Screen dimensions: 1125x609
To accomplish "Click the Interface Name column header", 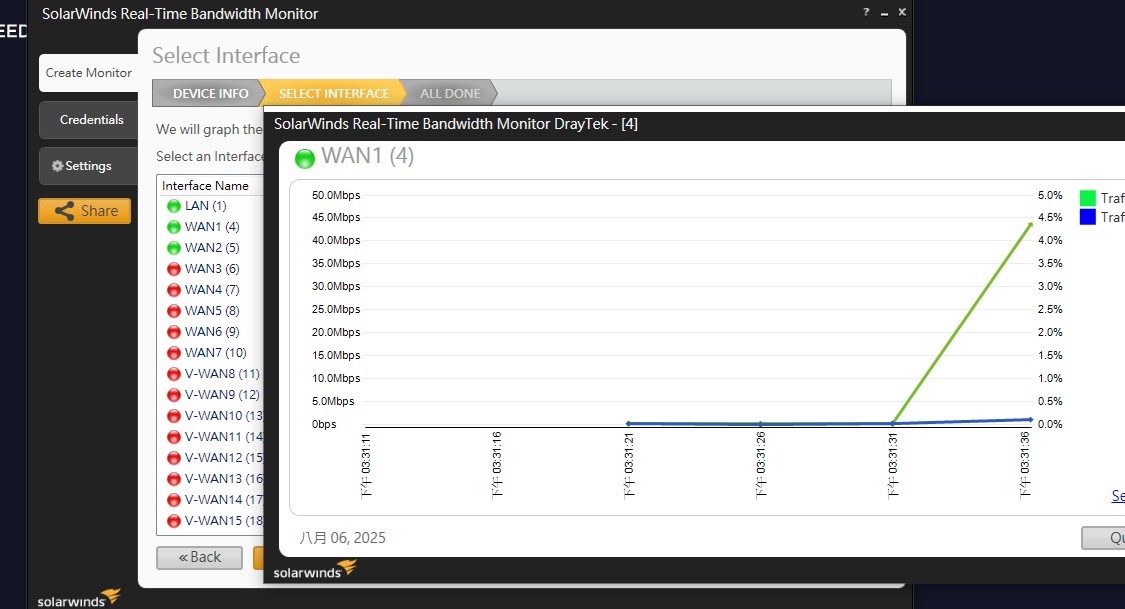I will tap(206, 186).
